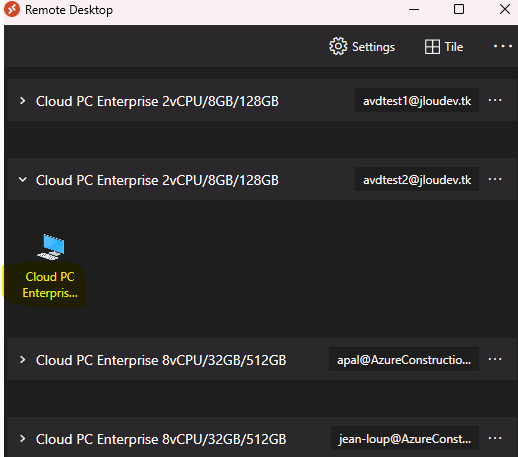This screenshot has height=457, width=518.
Task: Open more options for the avdtest2@jloudev.tk workspace
Action: click(x=495, y=179)
